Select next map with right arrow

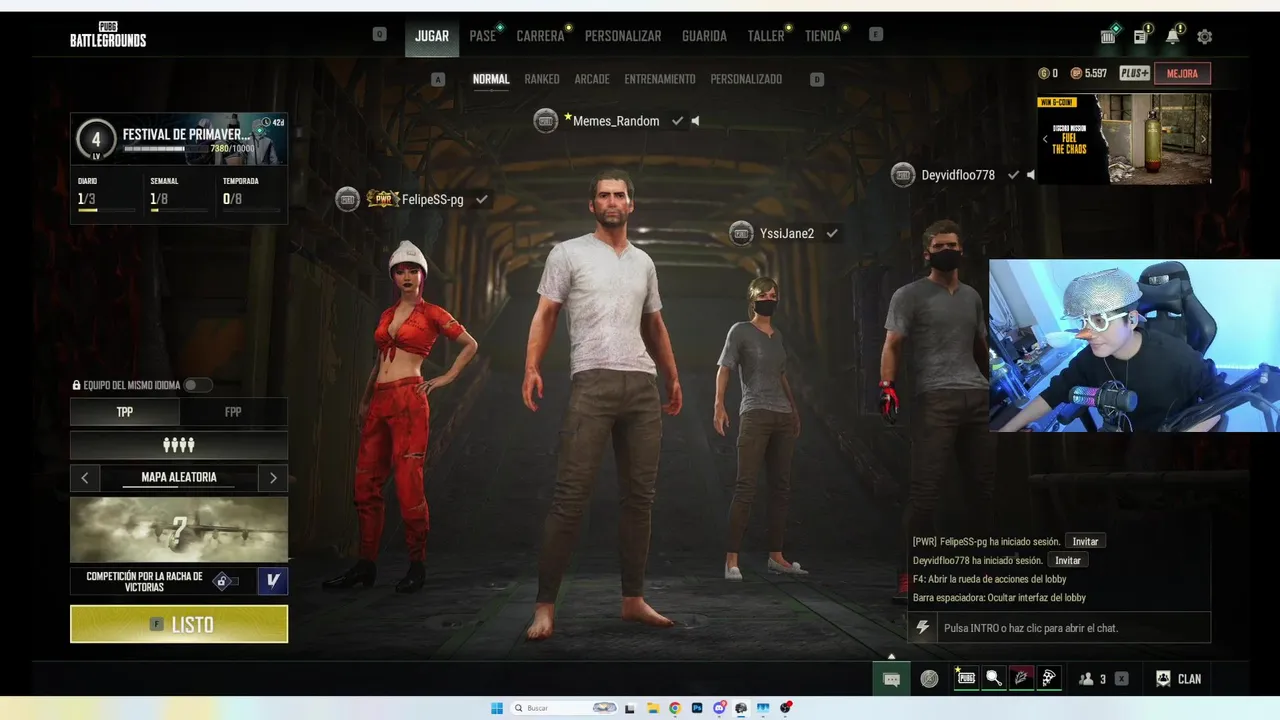click(273, 478)
